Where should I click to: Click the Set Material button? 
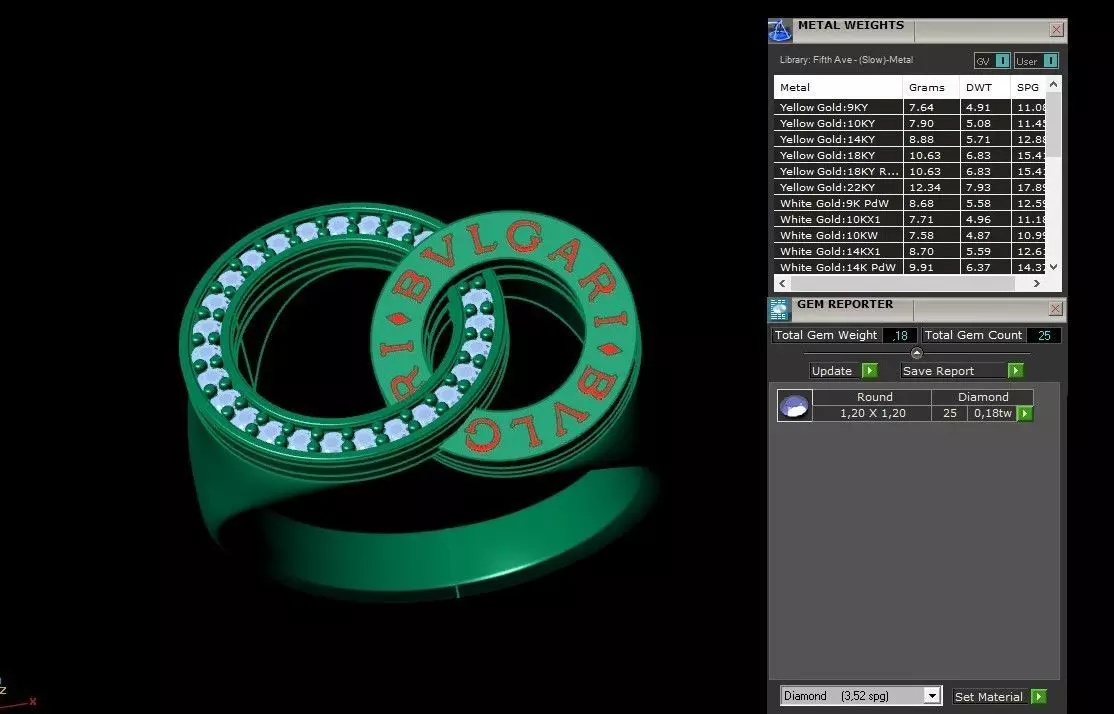(991, 696)
